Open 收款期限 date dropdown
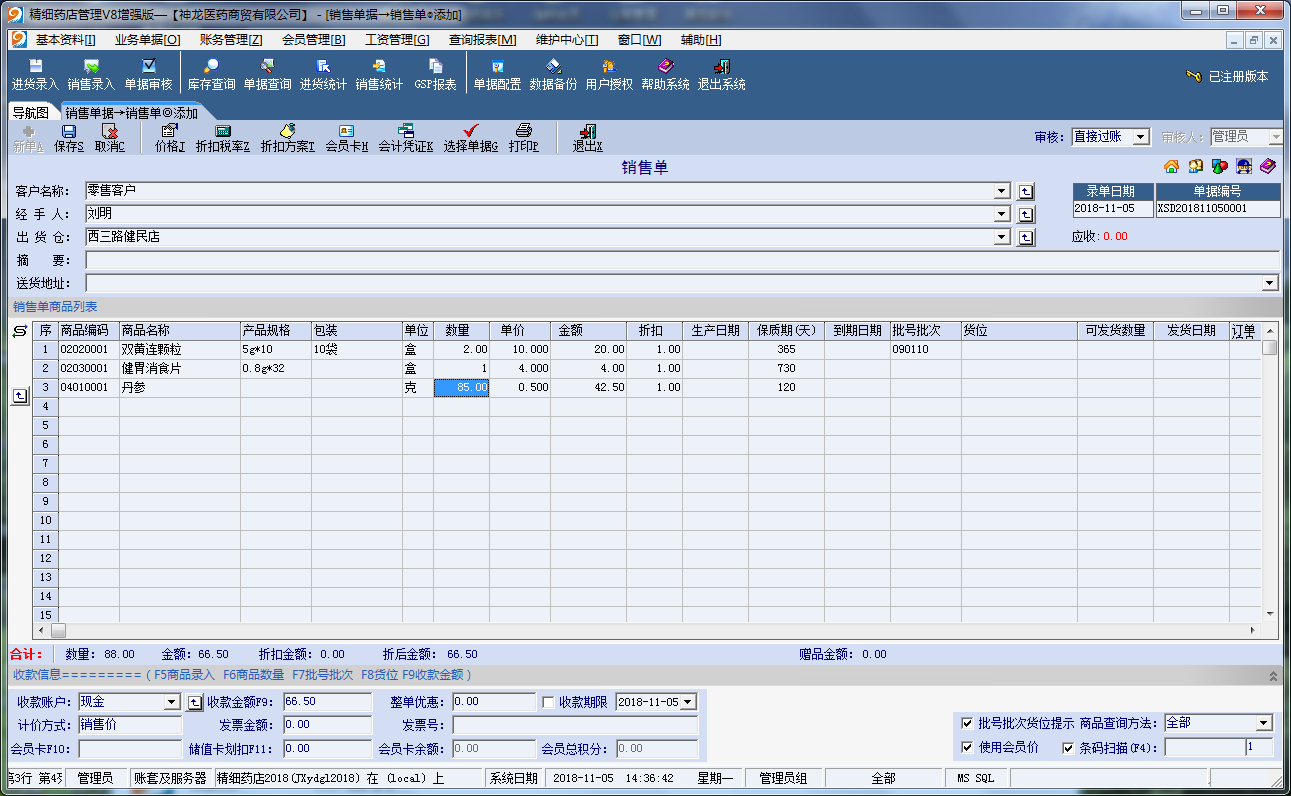Viewport: 1291px width, 796px height. [x=688, y=702]
